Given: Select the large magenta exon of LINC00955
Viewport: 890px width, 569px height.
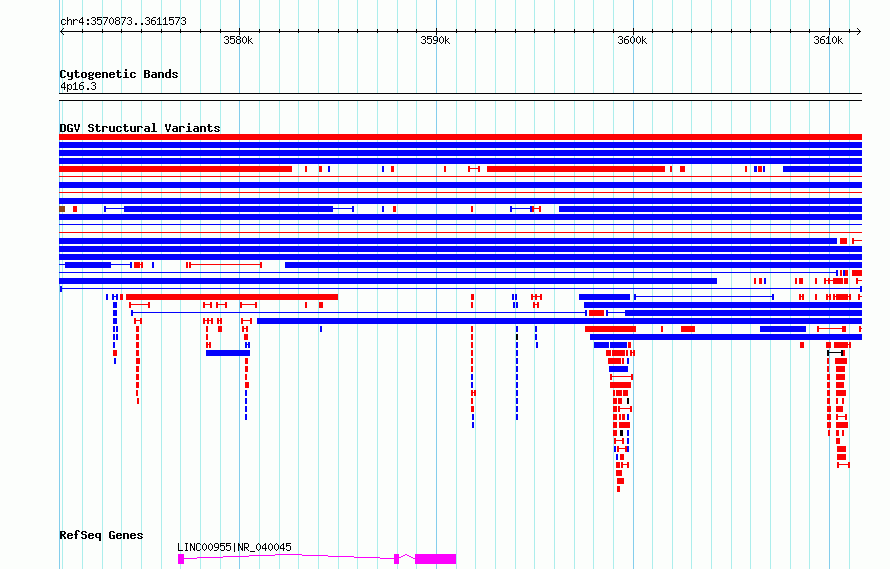Looking at the screenshot, I should point(435,559).
